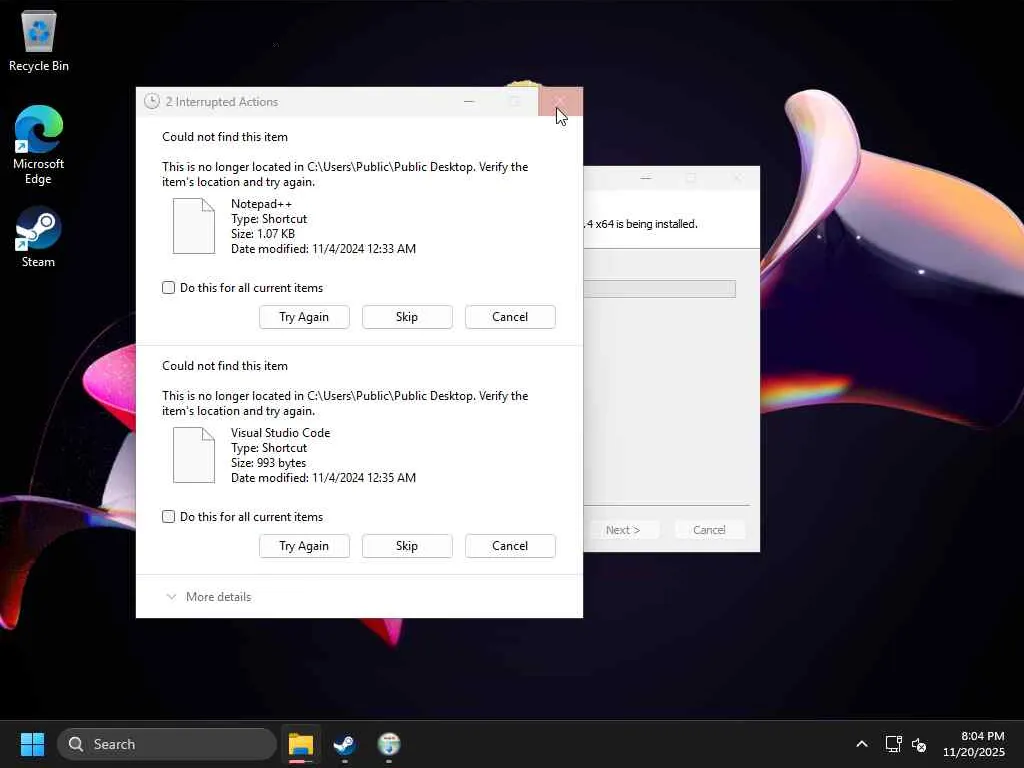Click Next in the installer window
The image size is (1024, 768).
point(623,530)
